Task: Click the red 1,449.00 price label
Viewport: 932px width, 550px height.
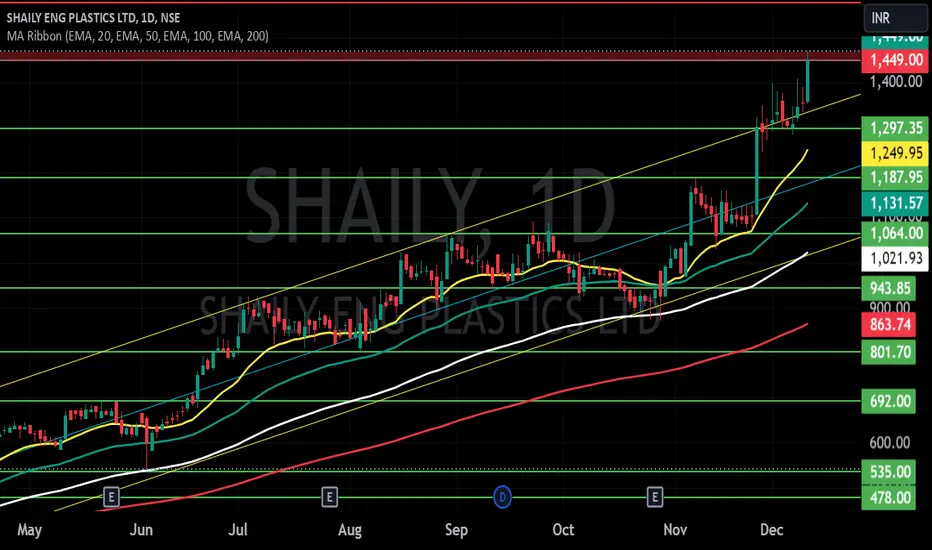Action: 895,60
